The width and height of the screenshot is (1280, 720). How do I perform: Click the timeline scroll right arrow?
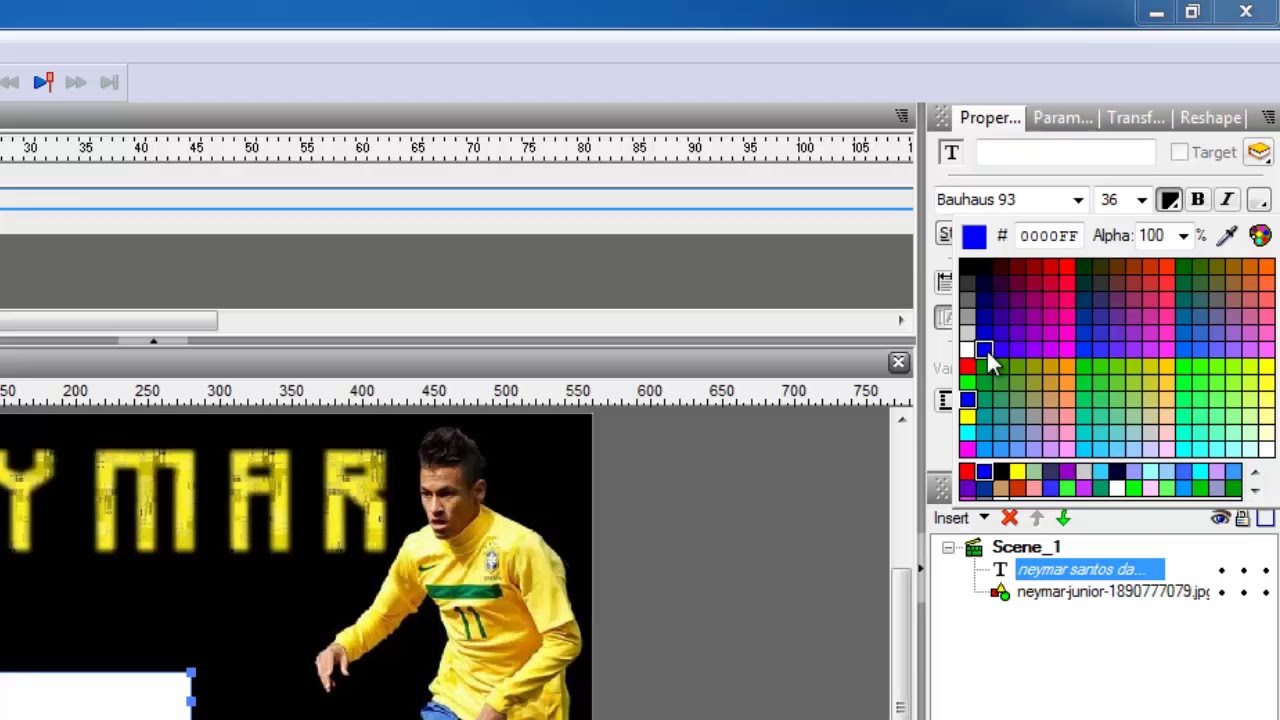[900, 321]
